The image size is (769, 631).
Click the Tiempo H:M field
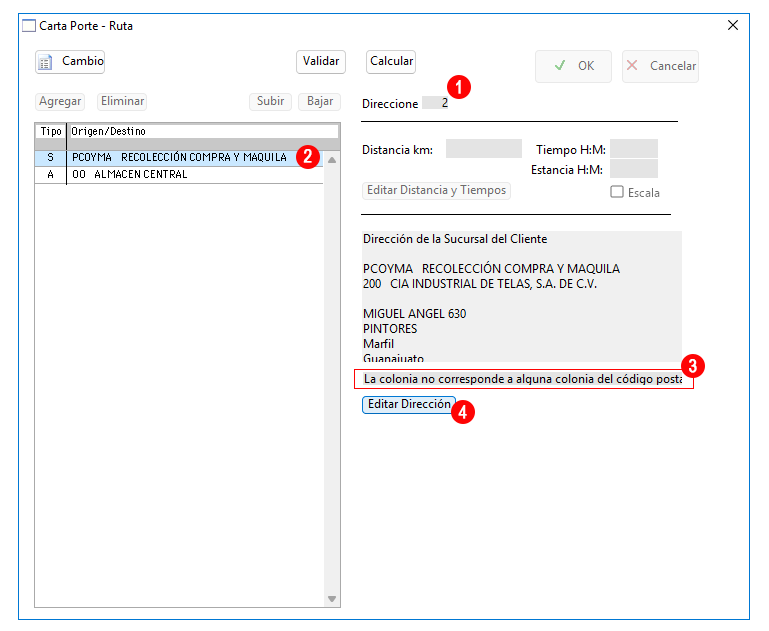(x=634, y=149)
